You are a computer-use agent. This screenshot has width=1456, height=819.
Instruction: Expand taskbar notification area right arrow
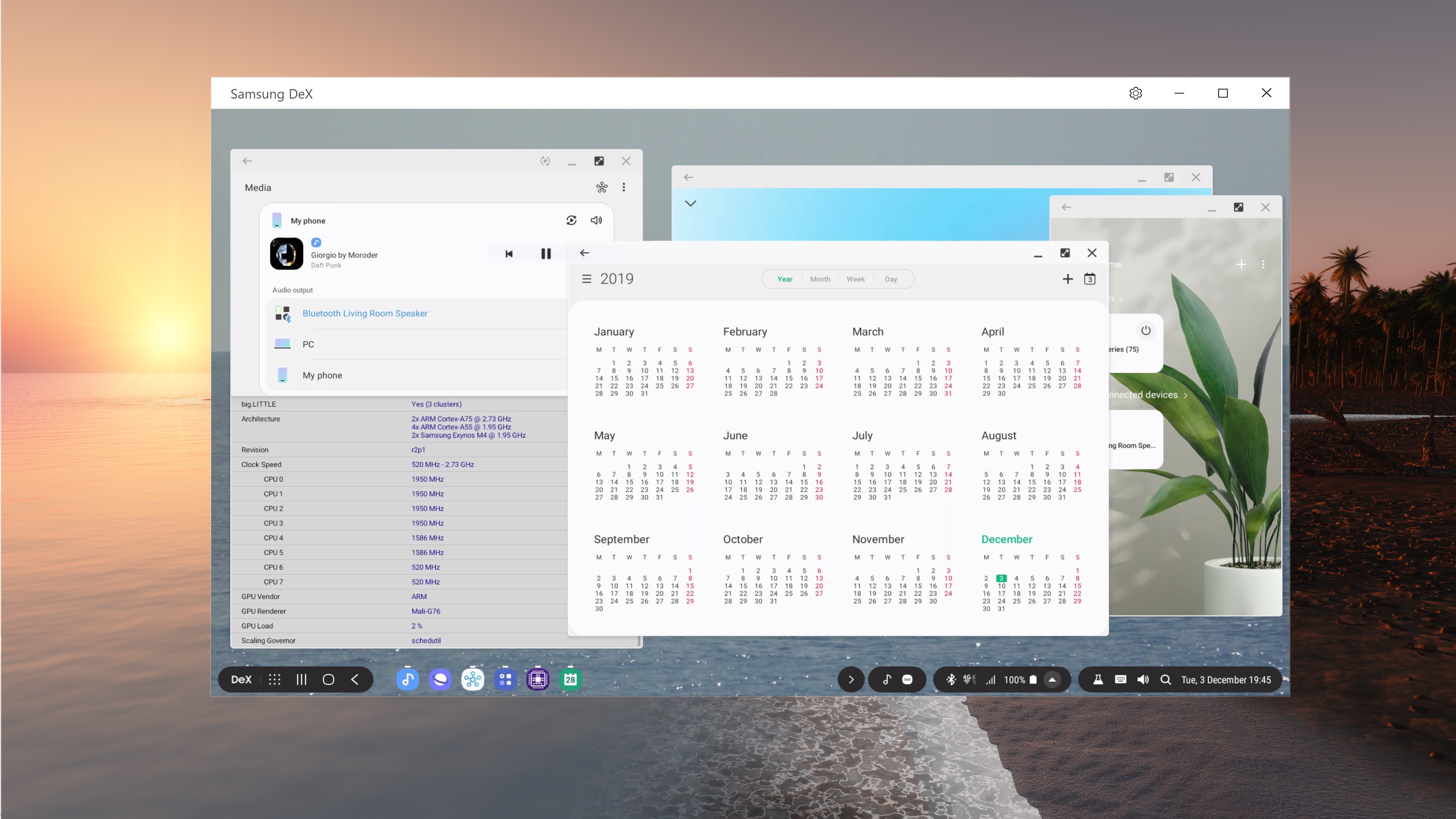850,679
